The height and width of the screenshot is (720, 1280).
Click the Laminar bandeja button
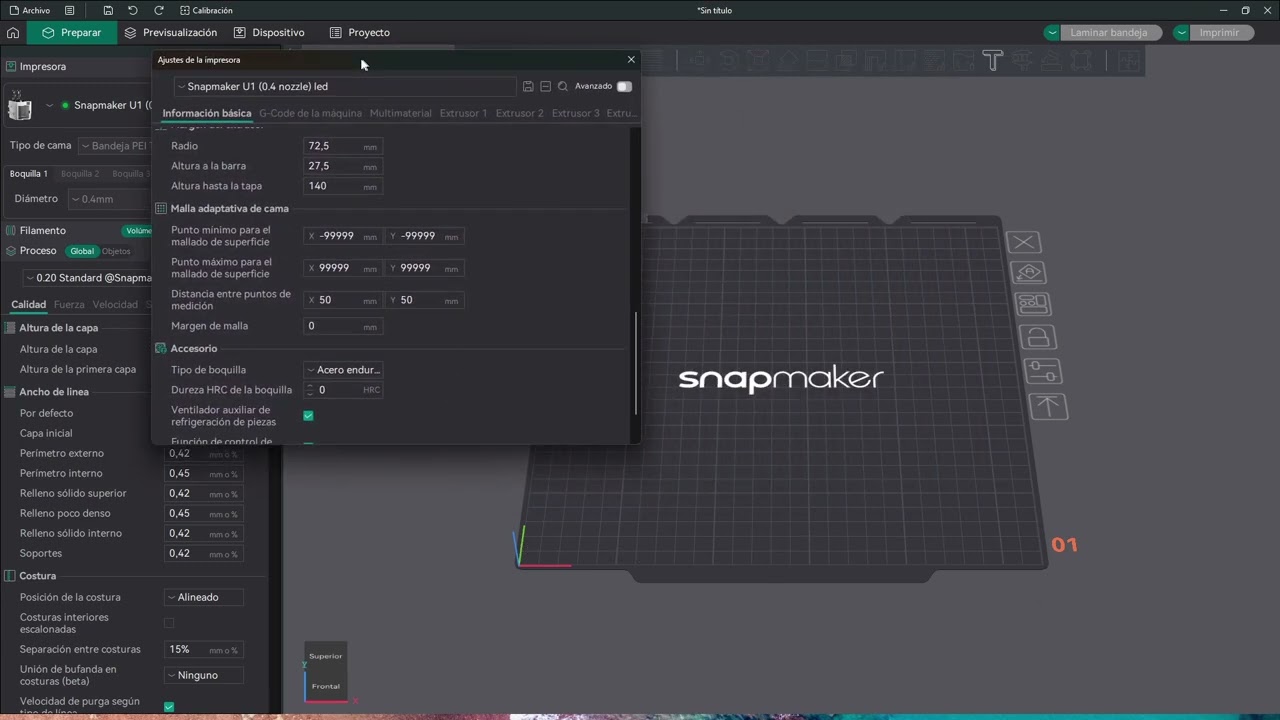pos(1109,32)
